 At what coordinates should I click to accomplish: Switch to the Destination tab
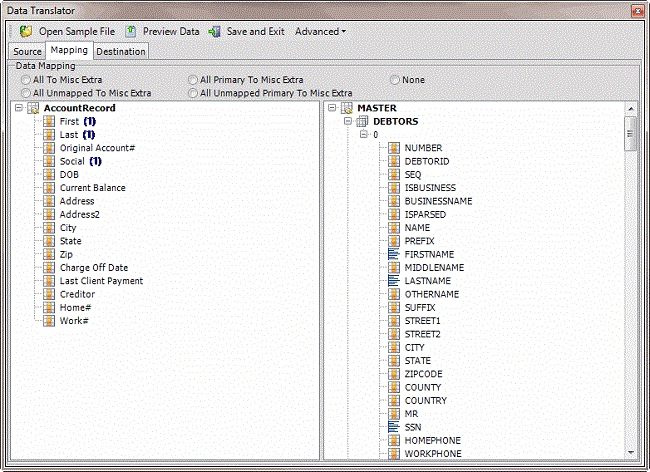point(120,51)
